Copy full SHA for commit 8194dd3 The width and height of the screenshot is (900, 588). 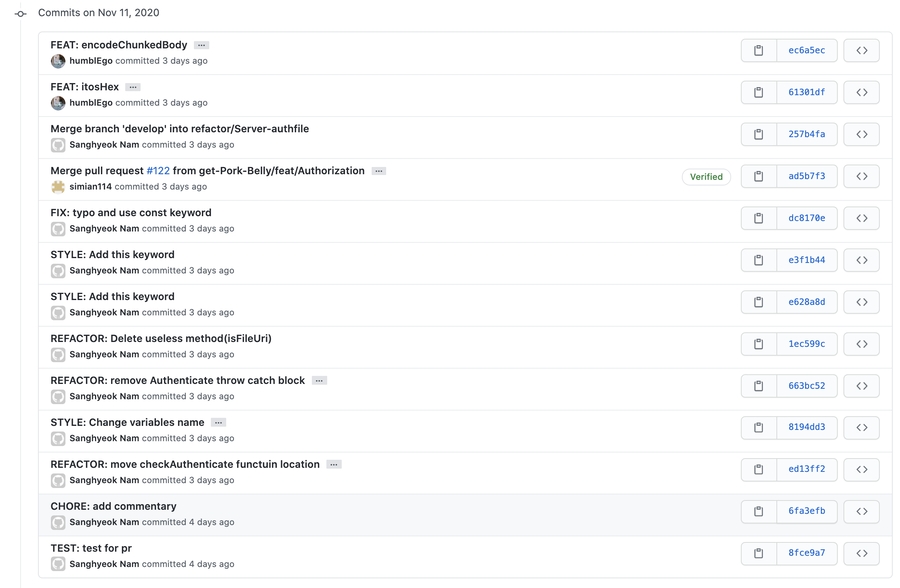pyautogui.click(x=758, y=428)
